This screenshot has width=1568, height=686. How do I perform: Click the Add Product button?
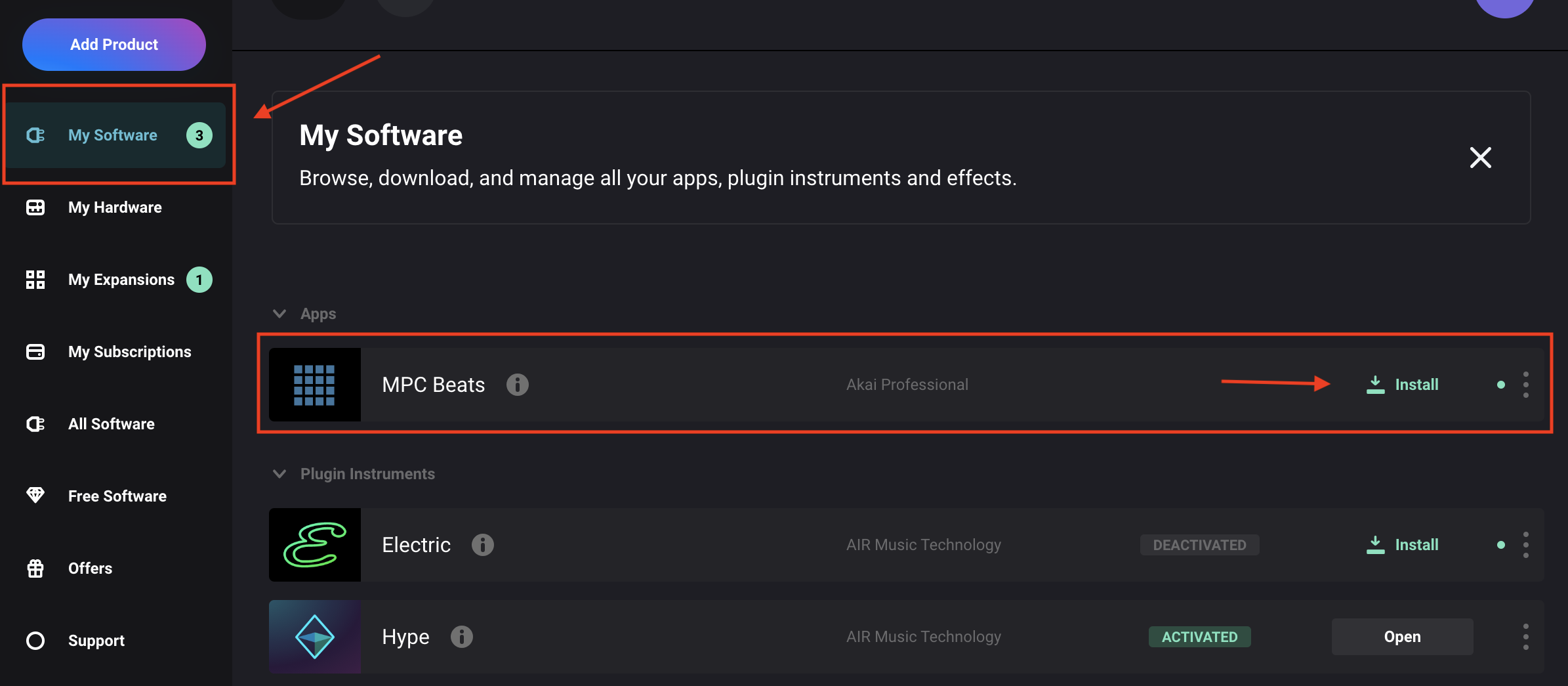point(114,45)
